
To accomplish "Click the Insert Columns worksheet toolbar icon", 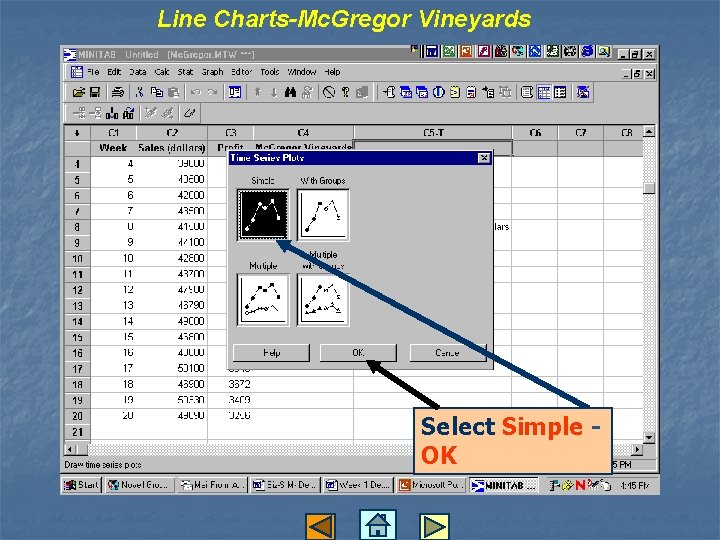I will (x=112, y=113).
